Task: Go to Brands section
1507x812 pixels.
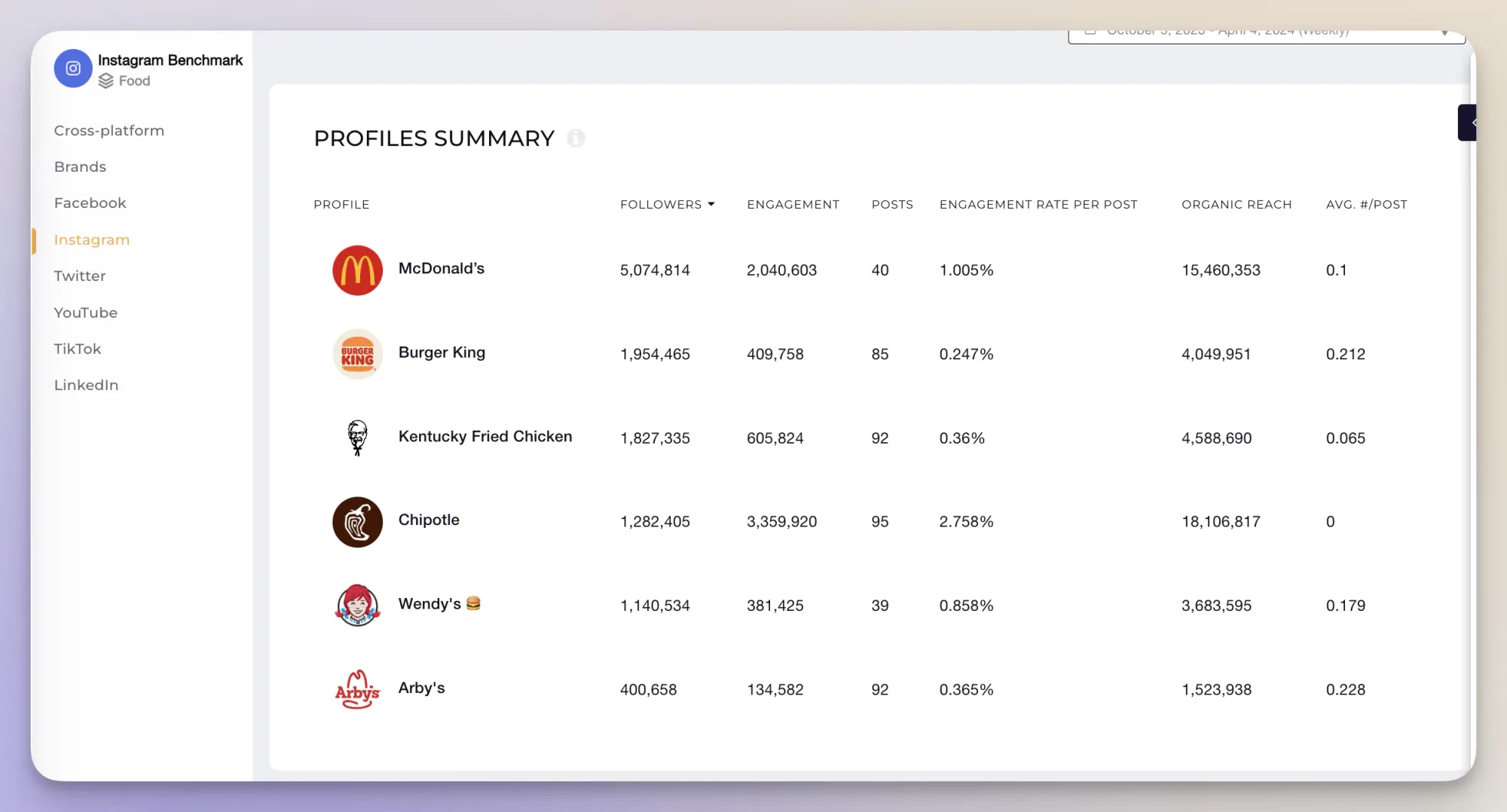Action: [80, 166]
